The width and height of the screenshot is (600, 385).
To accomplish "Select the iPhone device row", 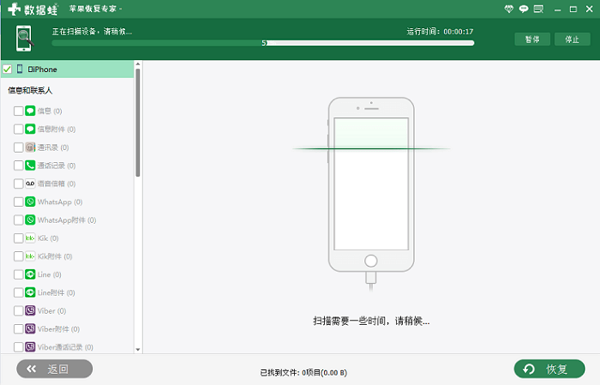I will [x=67, y=69].
